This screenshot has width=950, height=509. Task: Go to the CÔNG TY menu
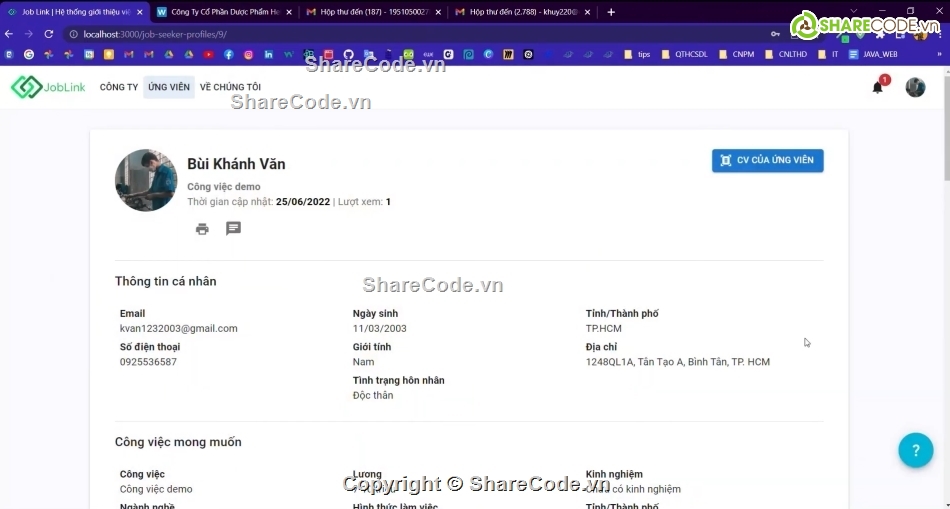tap(119, 87)
